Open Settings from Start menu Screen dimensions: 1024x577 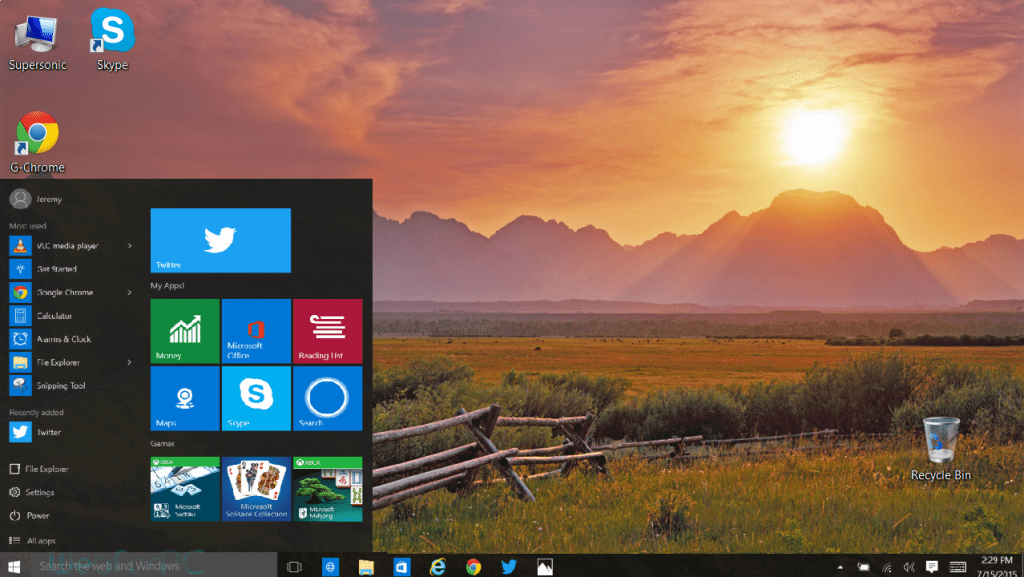(32, 492)
